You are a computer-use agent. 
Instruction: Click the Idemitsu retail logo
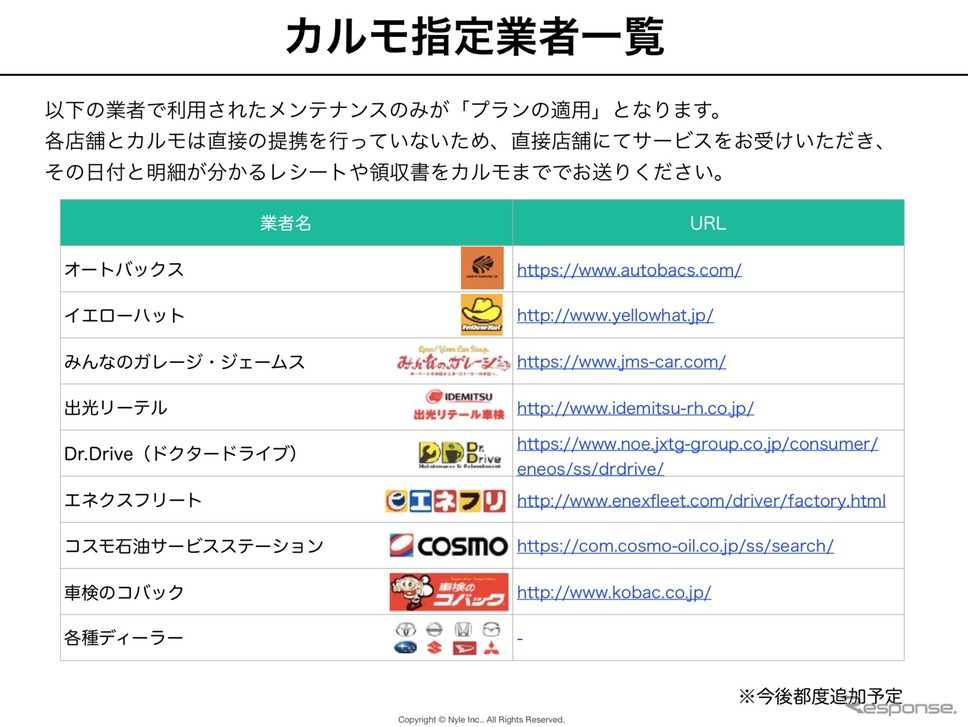pos(459,405)
